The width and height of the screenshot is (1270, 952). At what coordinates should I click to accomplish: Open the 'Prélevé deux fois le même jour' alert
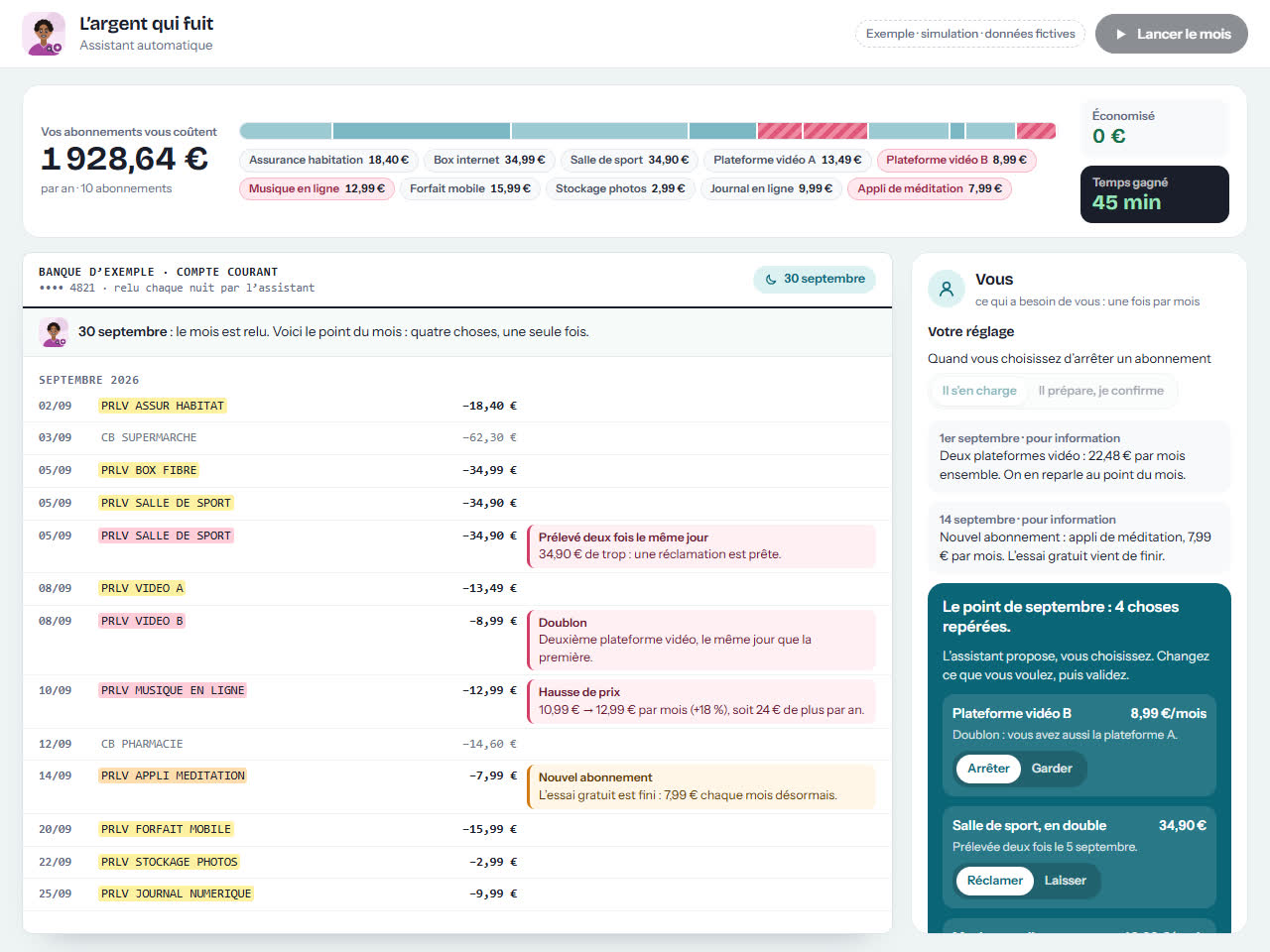point(701,546)
